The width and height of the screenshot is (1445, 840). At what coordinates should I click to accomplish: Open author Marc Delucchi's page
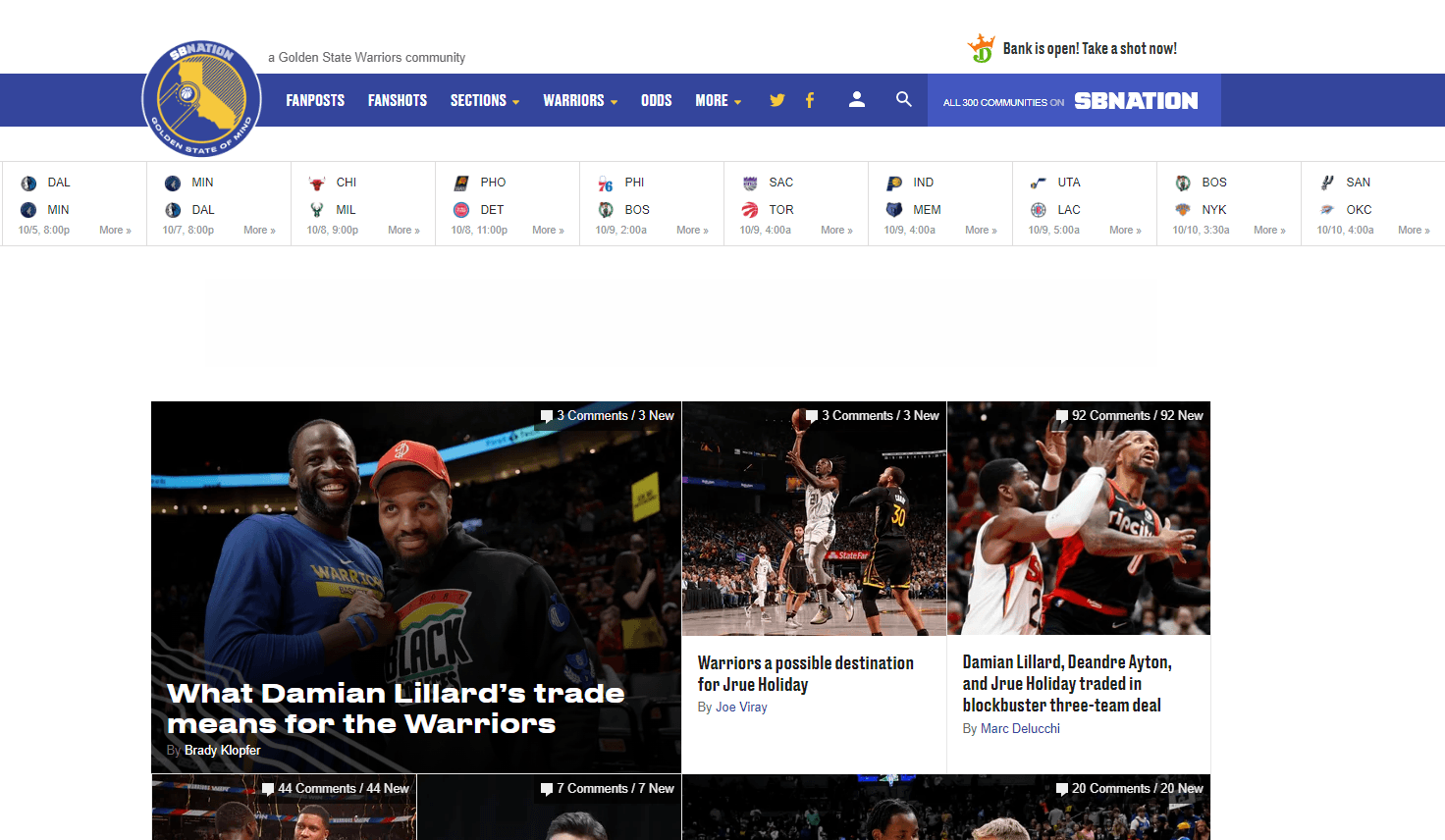1020,729
